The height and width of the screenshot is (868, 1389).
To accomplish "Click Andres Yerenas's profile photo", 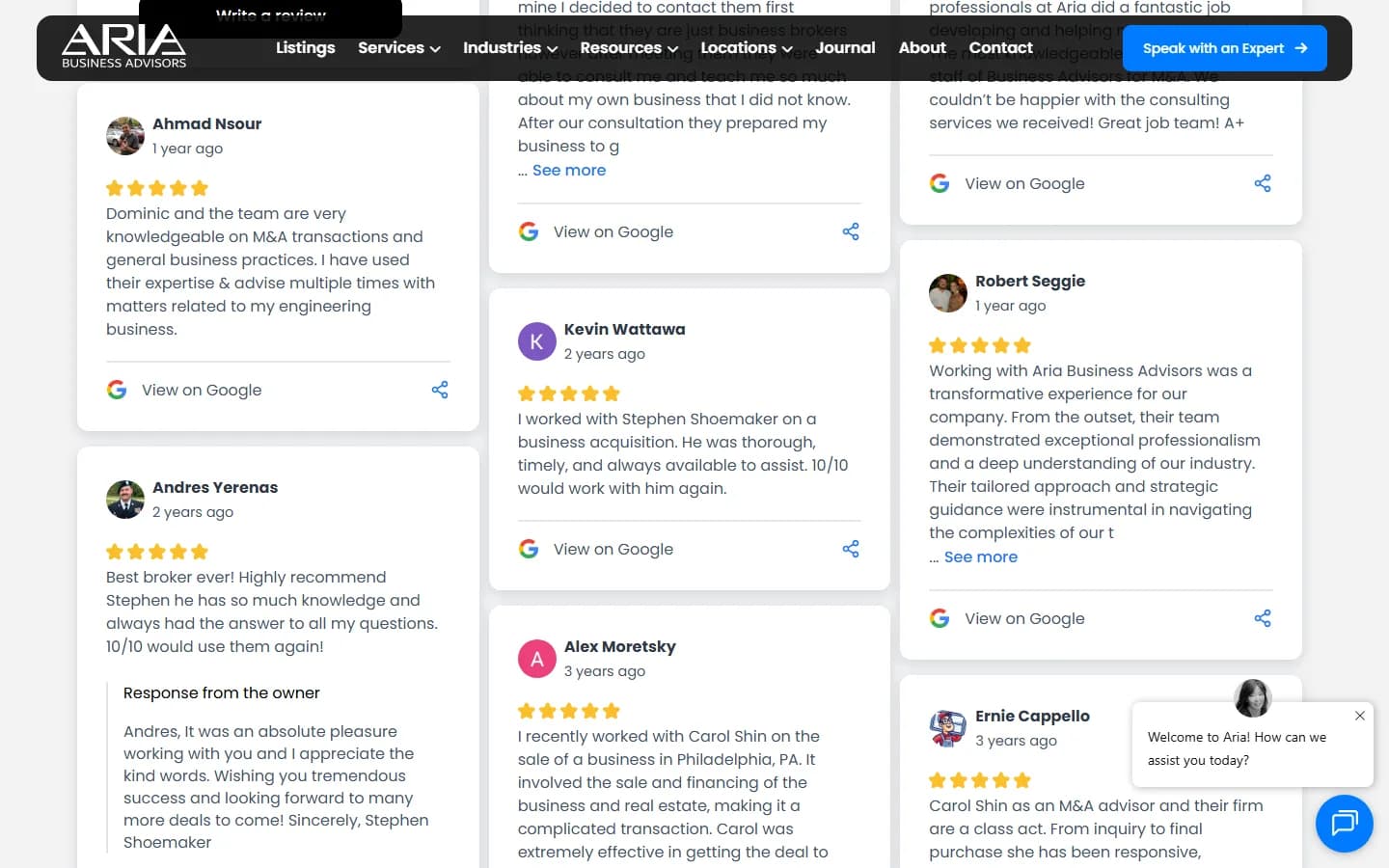I will 125,500.
